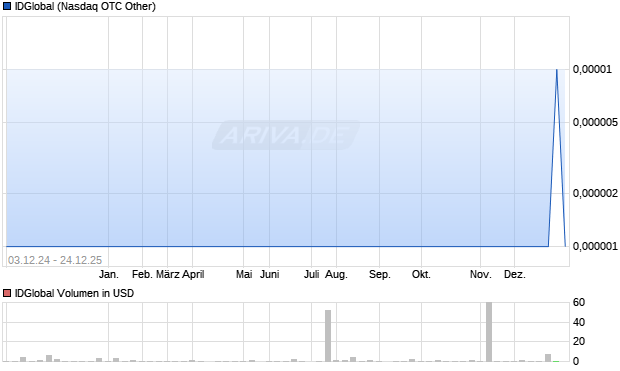Click the blue IDGlobal legend square

[7, 6]
